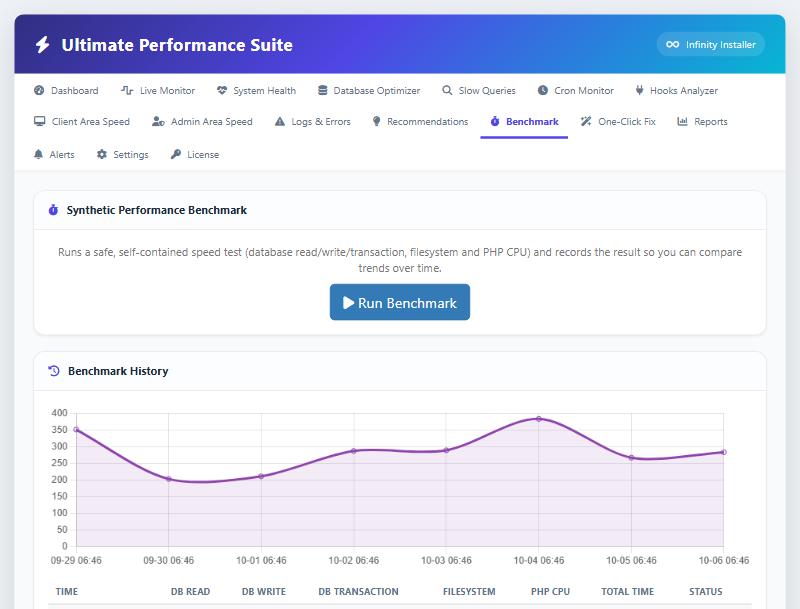
Task: Open the Alerts tab
Action: (x=54, y=154)
